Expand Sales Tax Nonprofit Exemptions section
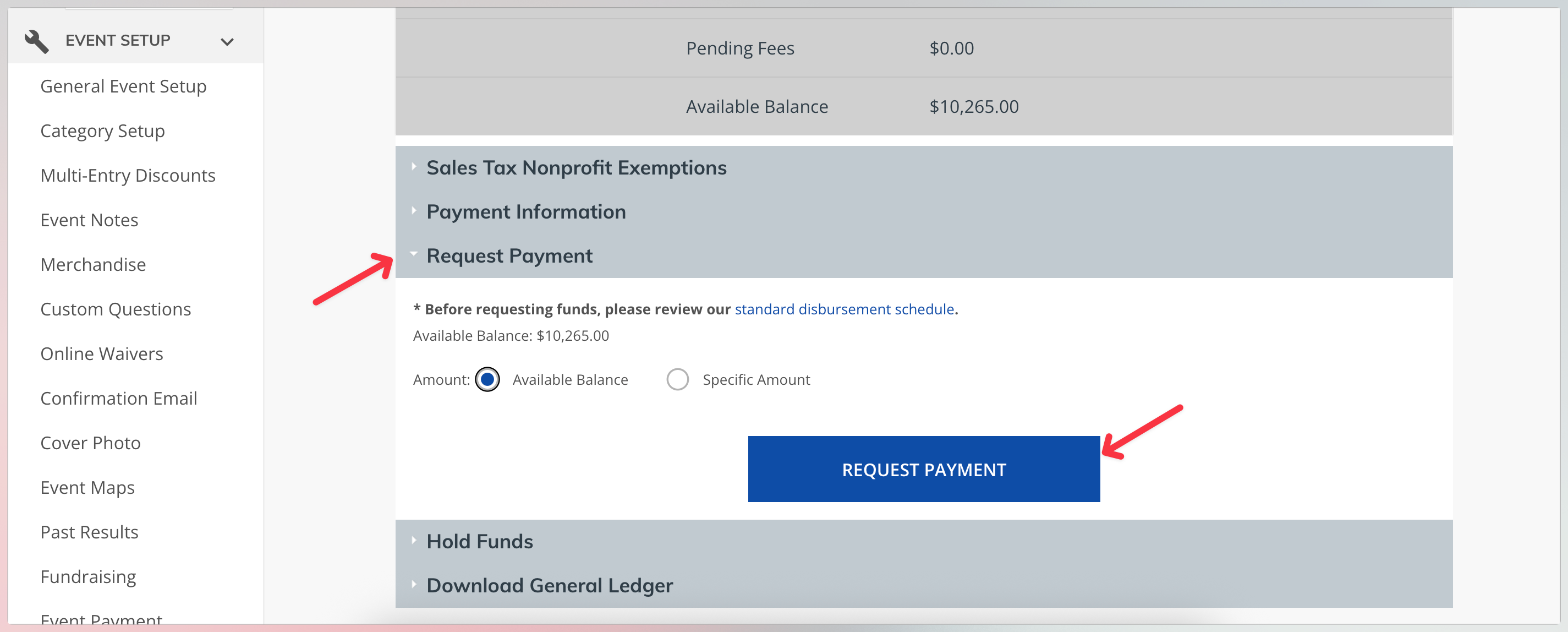This screenshot has height=632, width=1568. click(923, 167)
